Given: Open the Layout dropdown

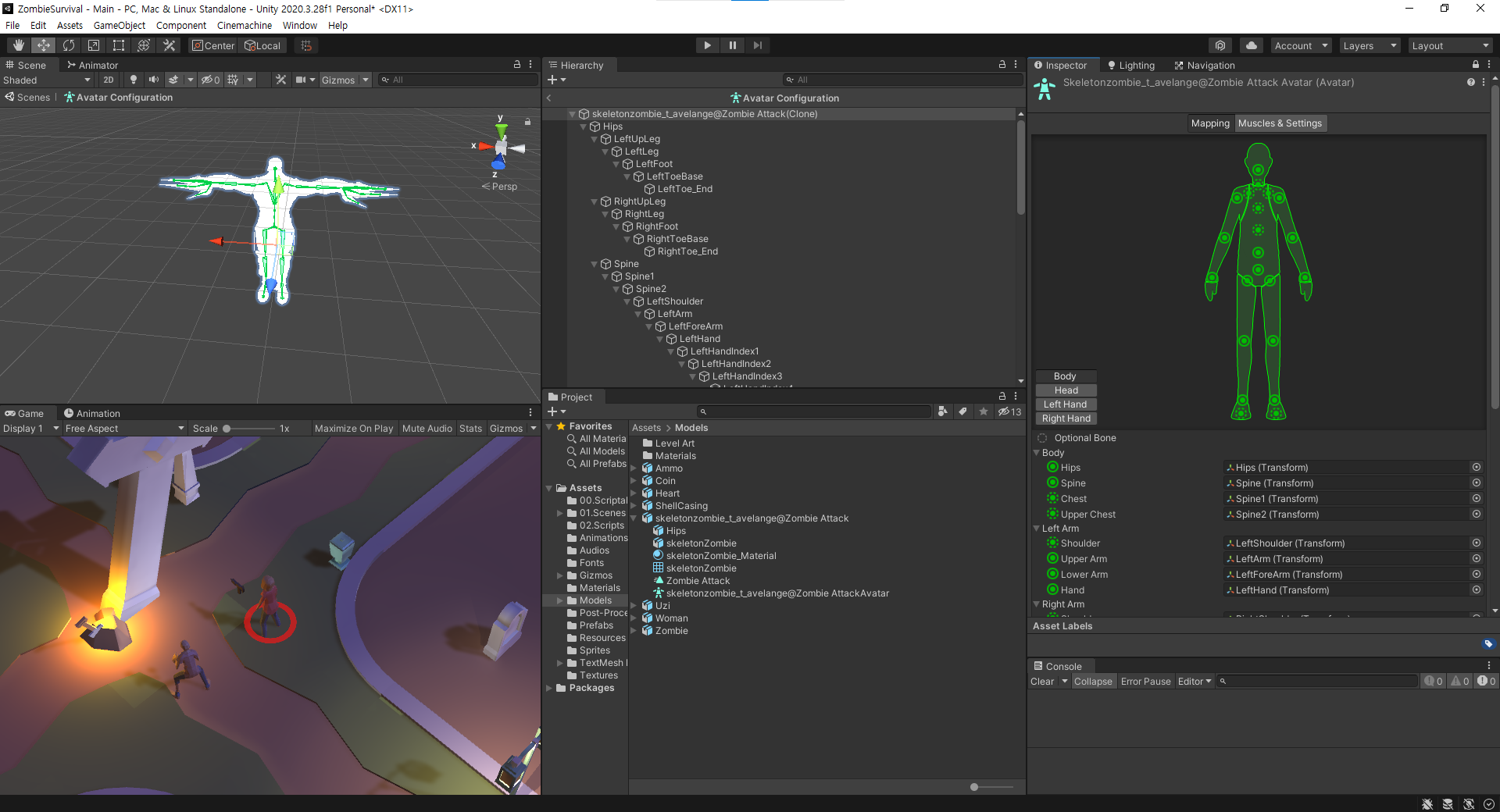Looking at the screenshot, I should (x=1450, y=45).
